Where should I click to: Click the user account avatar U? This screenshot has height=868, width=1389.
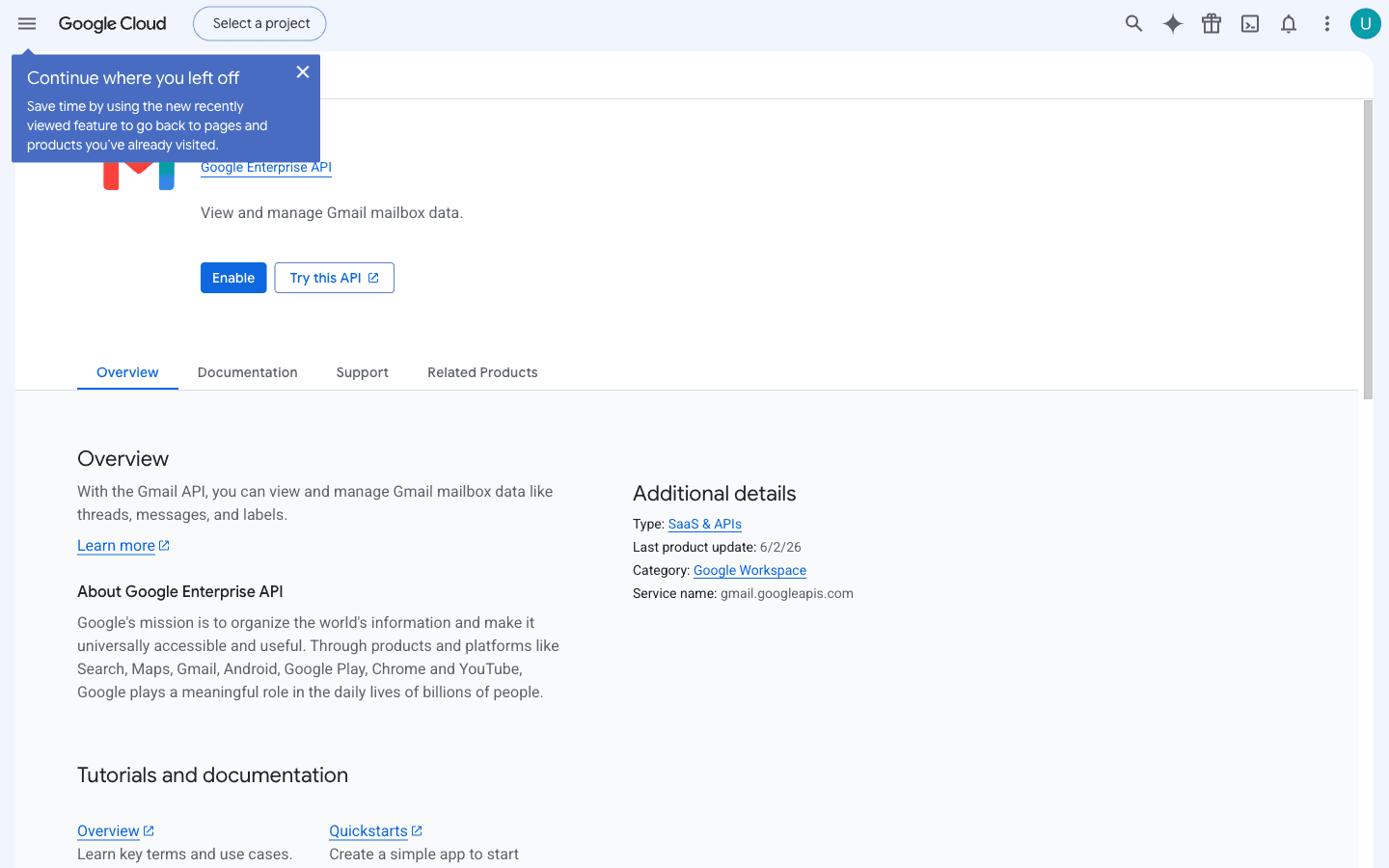coord(1366,23)
